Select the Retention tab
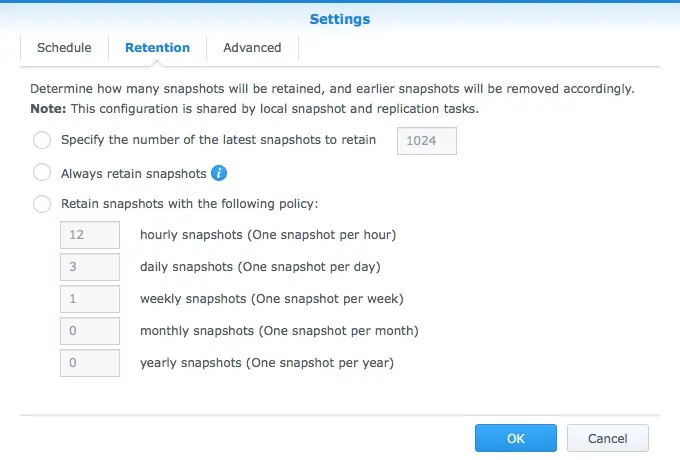 pos(157,48)
